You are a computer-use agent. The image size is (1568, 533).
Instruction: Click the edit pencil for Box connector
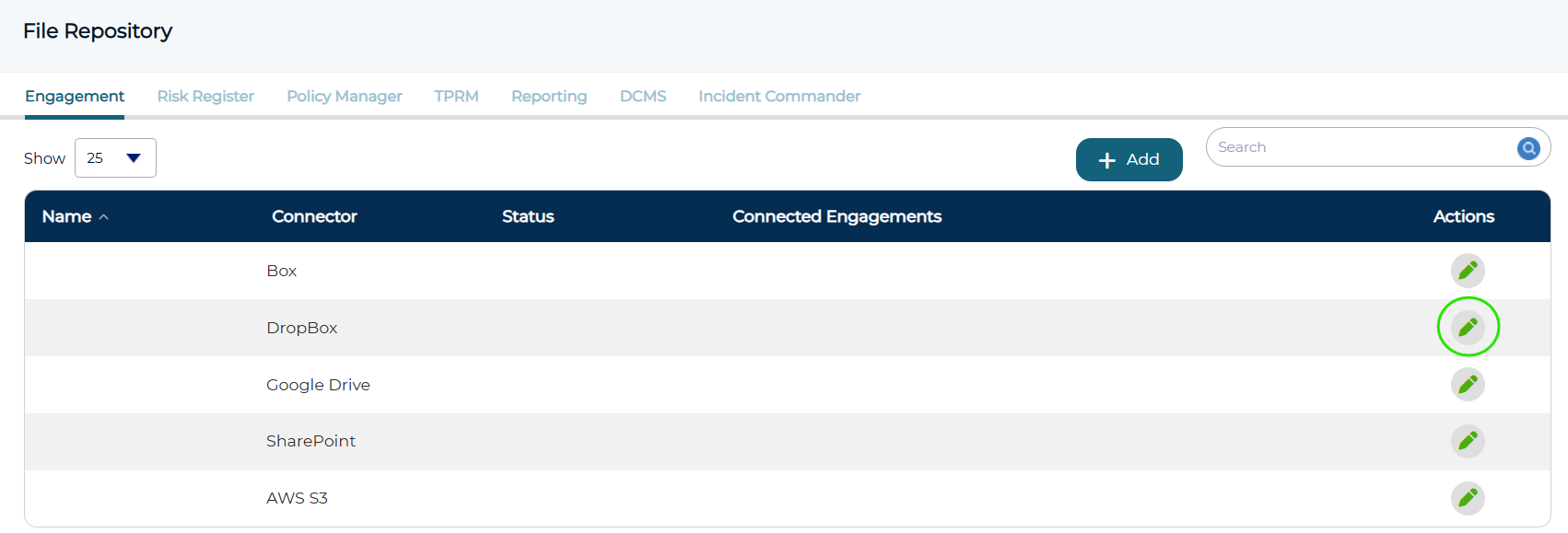pos(1468,271)
